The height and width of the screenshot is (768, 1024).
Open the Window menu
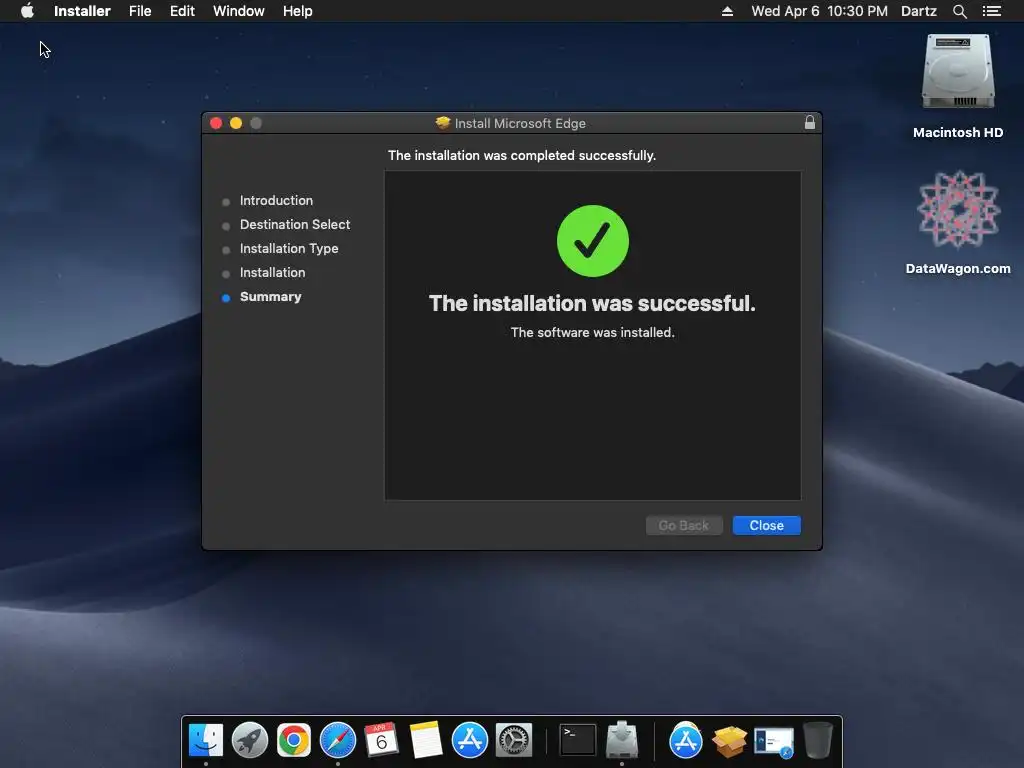238,11
